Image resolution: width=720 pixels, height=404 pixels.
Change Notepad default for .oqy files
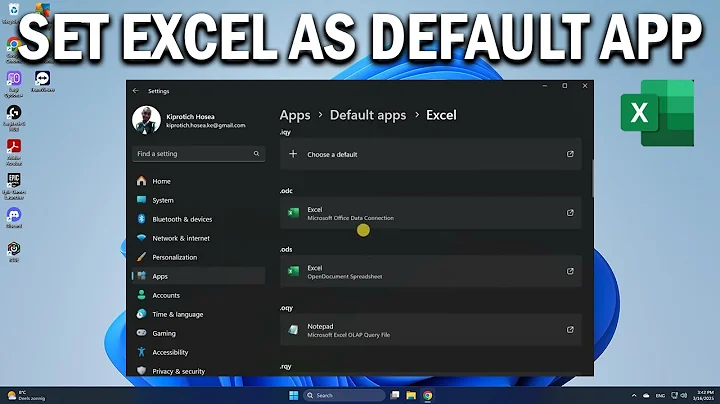(431, 330)
